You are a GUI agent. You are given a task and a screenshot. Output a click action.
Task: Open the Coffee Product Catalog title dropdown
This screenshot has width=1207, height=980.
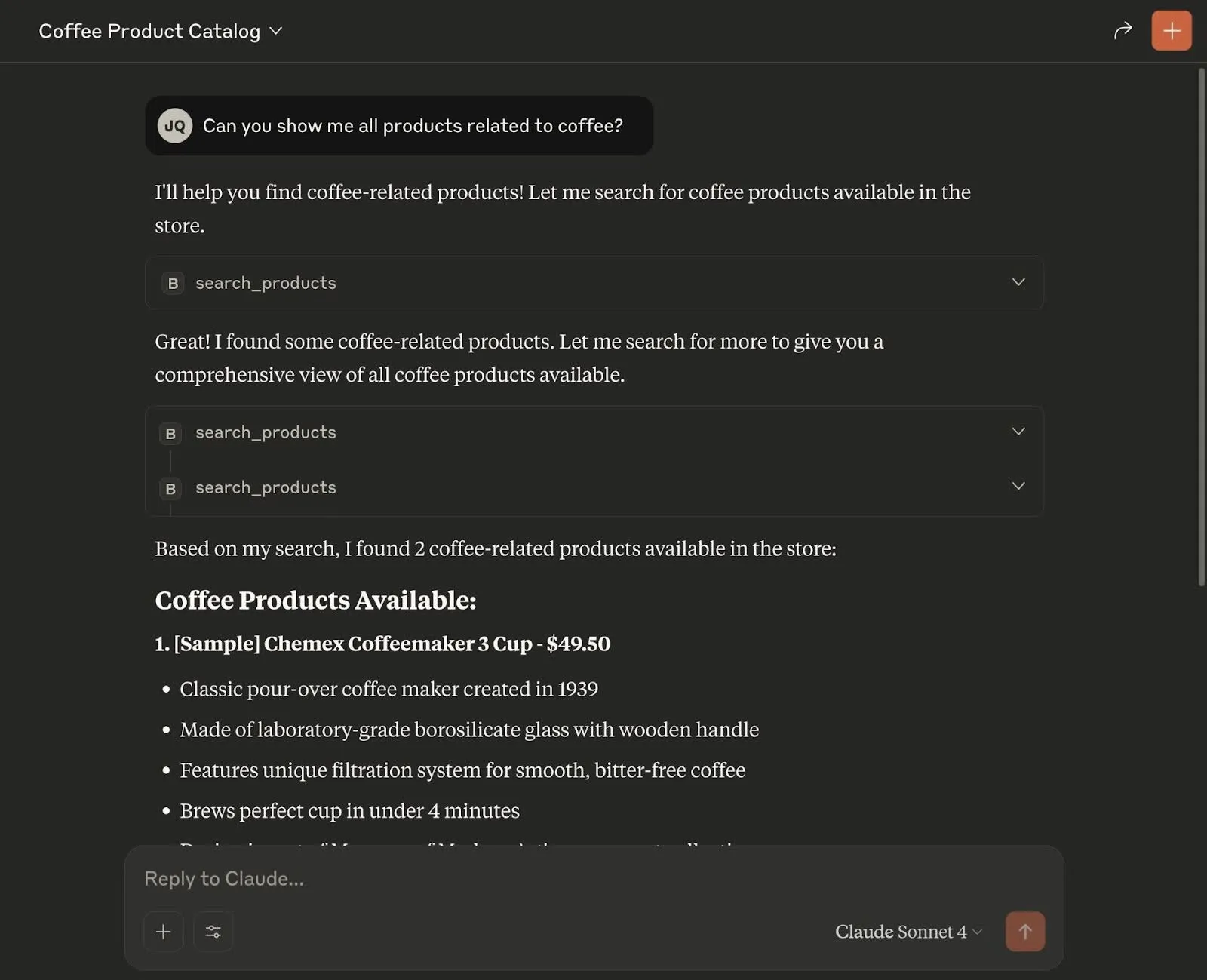pos(161,31)
